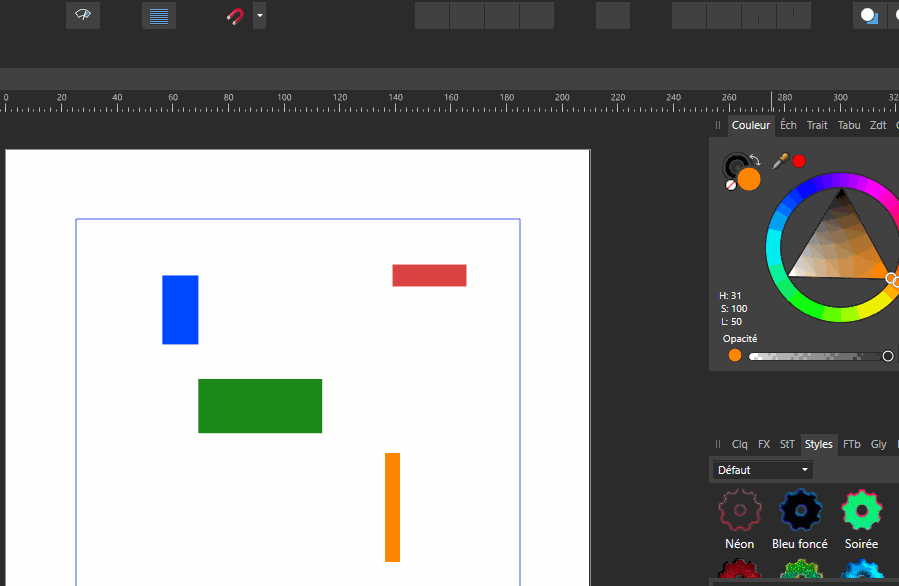The height and width of the screenshot is (586, 899).
Task: Select the red rectangle on the canvas
Action: 429,275
